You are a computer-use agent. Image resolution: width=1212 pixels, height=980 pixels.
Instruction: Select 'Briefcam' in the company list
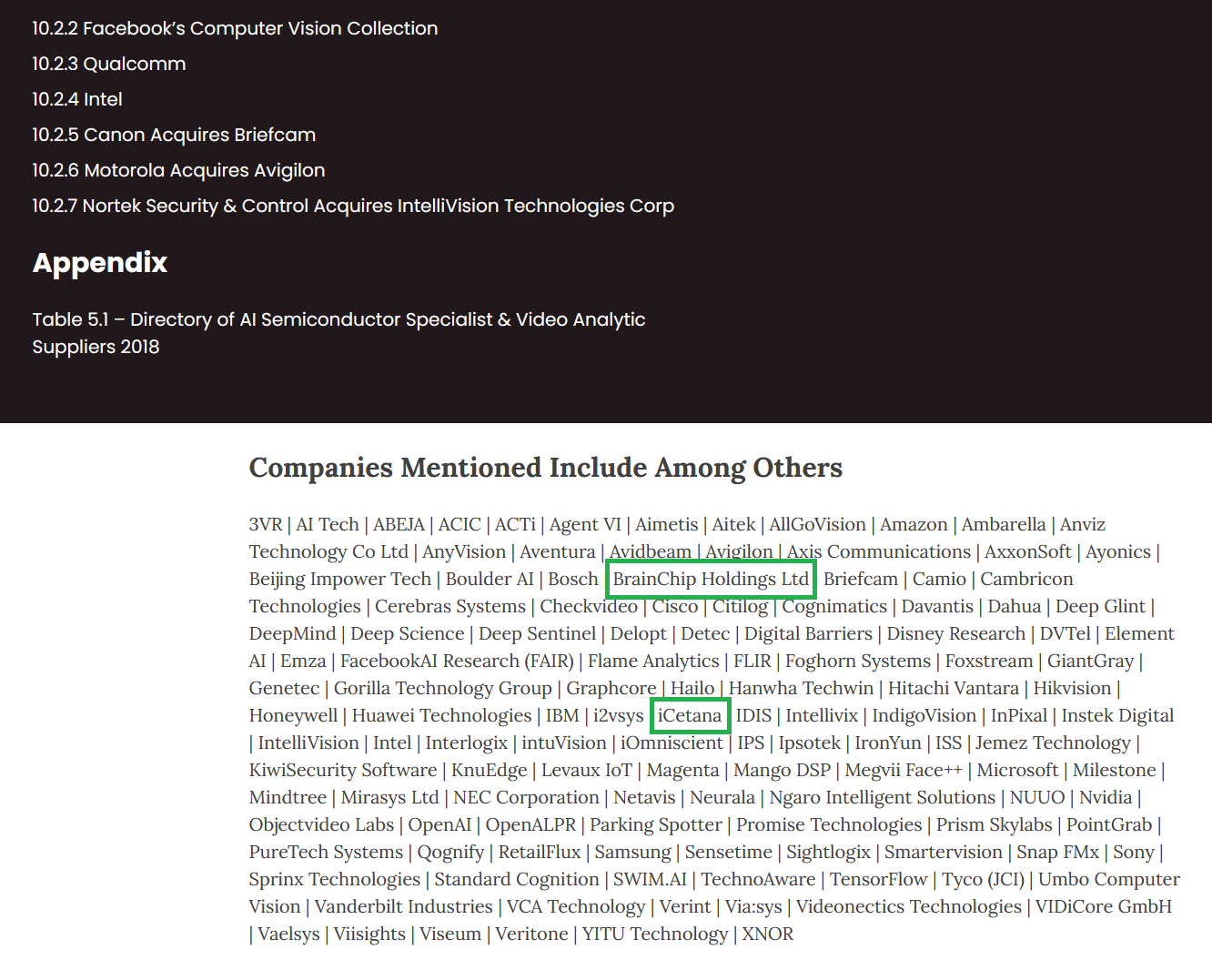point(861,580)
